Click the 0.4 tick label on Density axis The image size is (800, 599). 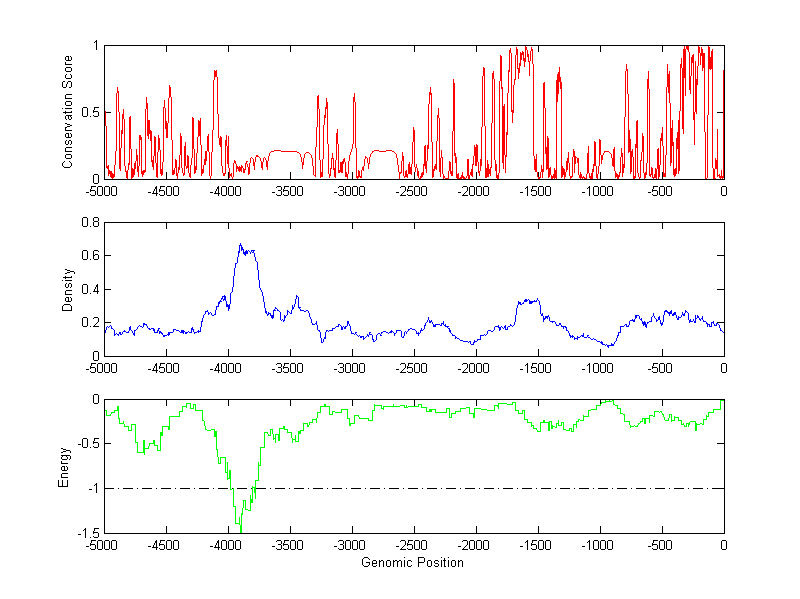[88, 289]
